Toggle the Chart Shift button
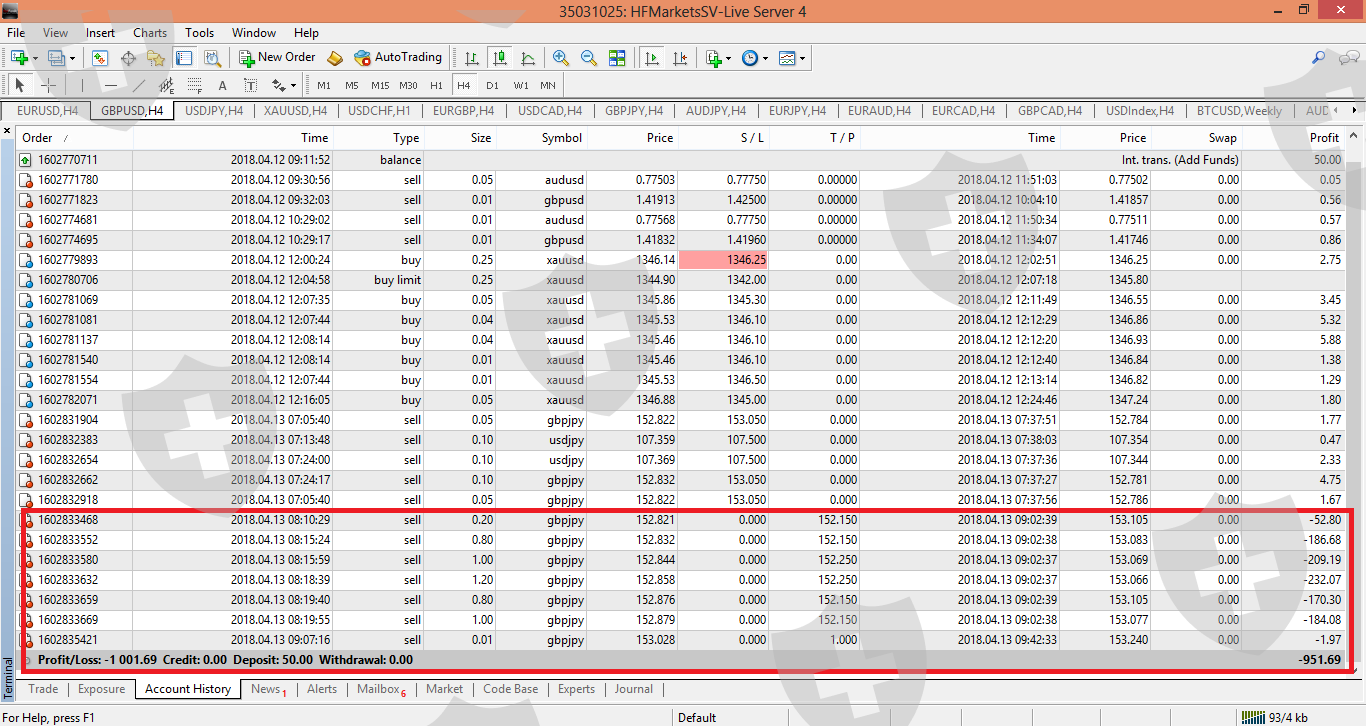 pos(681,58)
